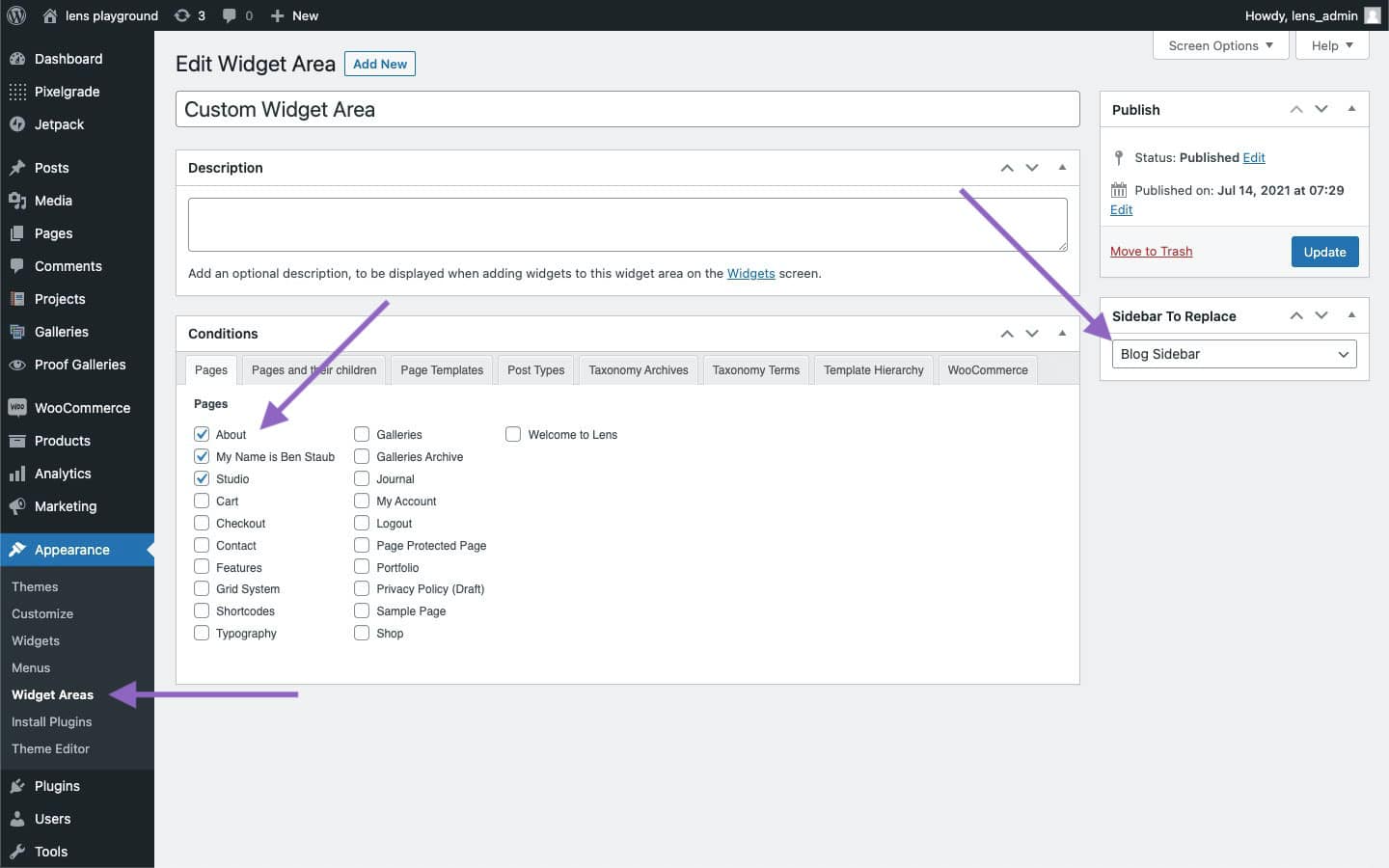This screenshot has height=868, width=1389.
Task: Expand the Screen Options panel
Action: point(1220,45)
